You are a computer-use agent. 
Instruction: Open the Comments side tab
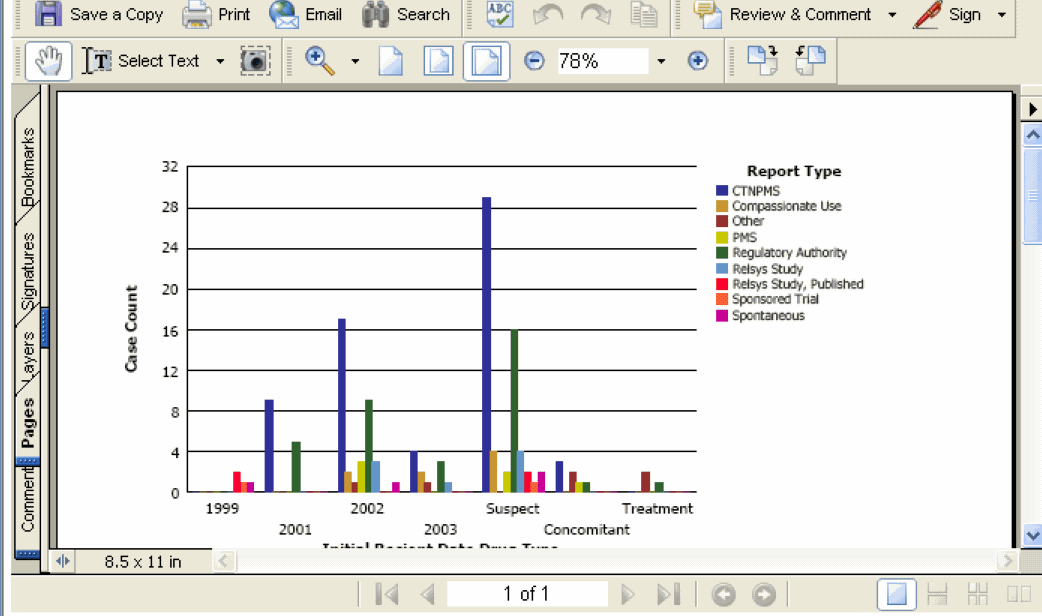(27, 500)
